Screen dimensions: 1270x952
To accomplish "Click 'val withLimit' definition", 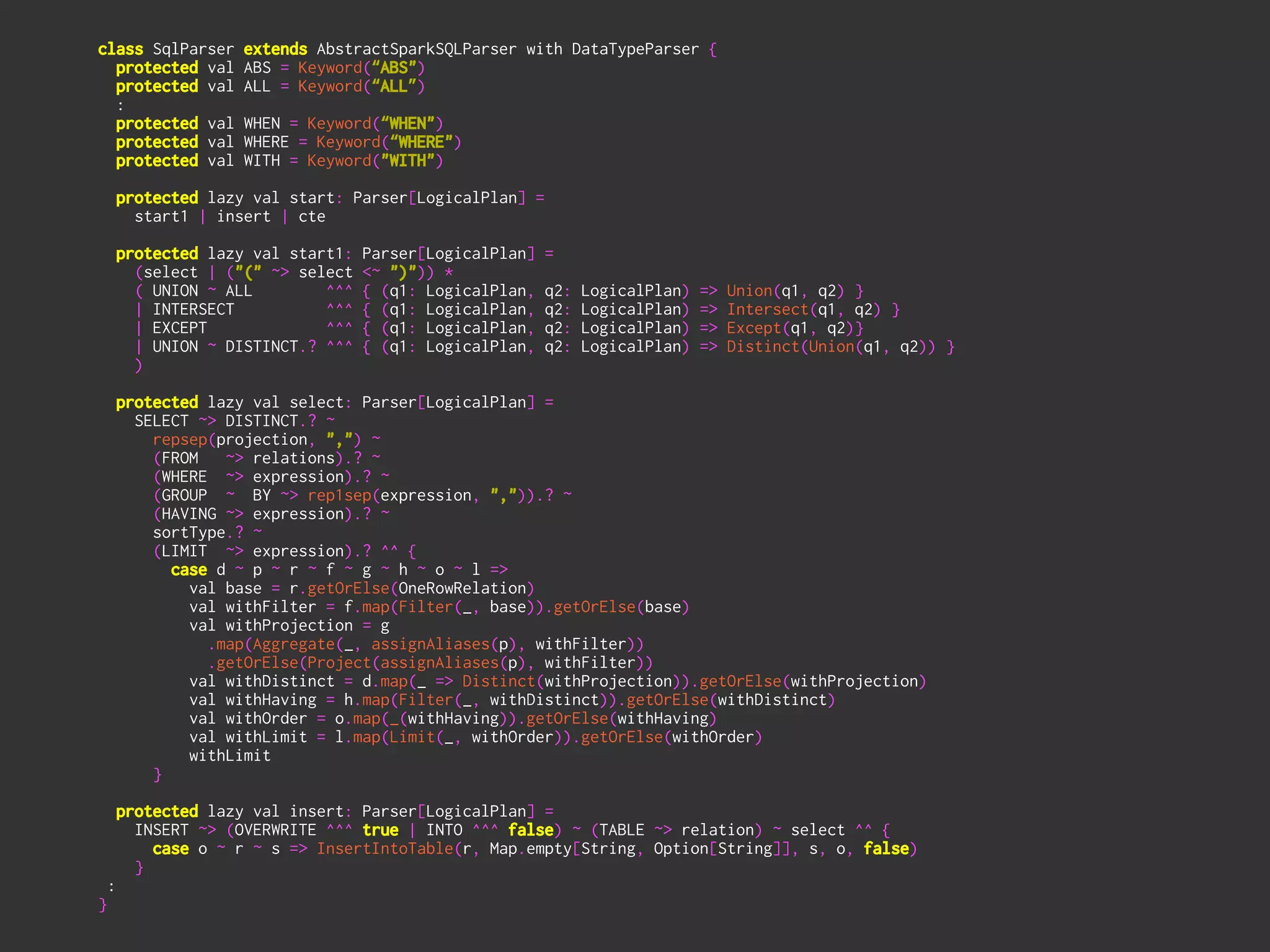I will tap(476, 737).
